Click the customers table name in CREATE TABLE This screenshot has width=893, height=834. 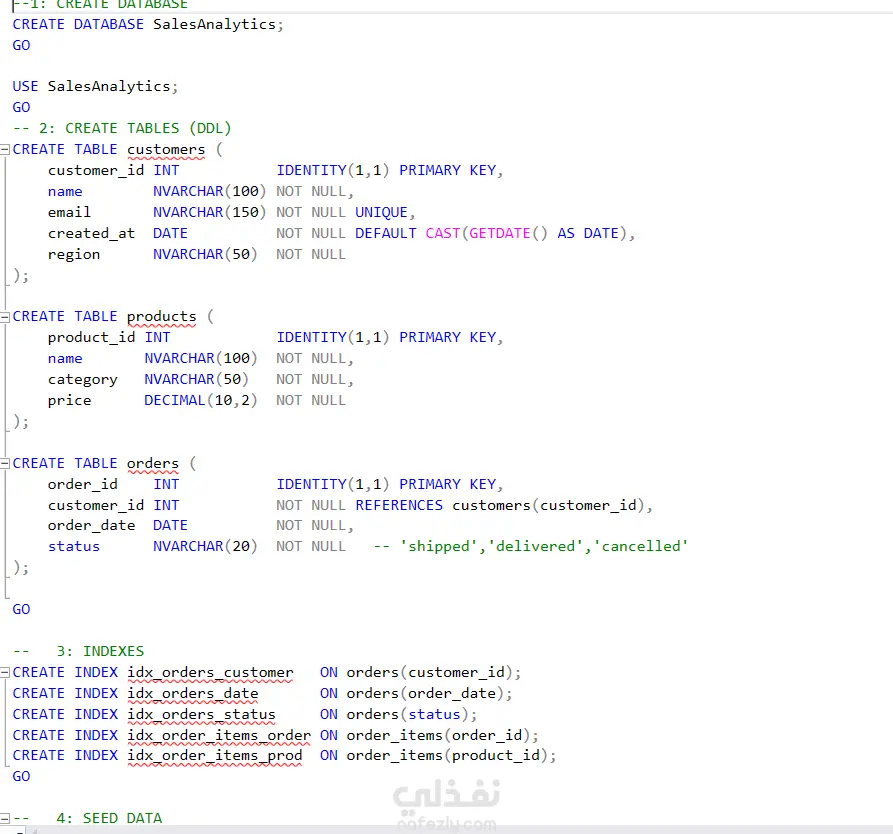166,149
